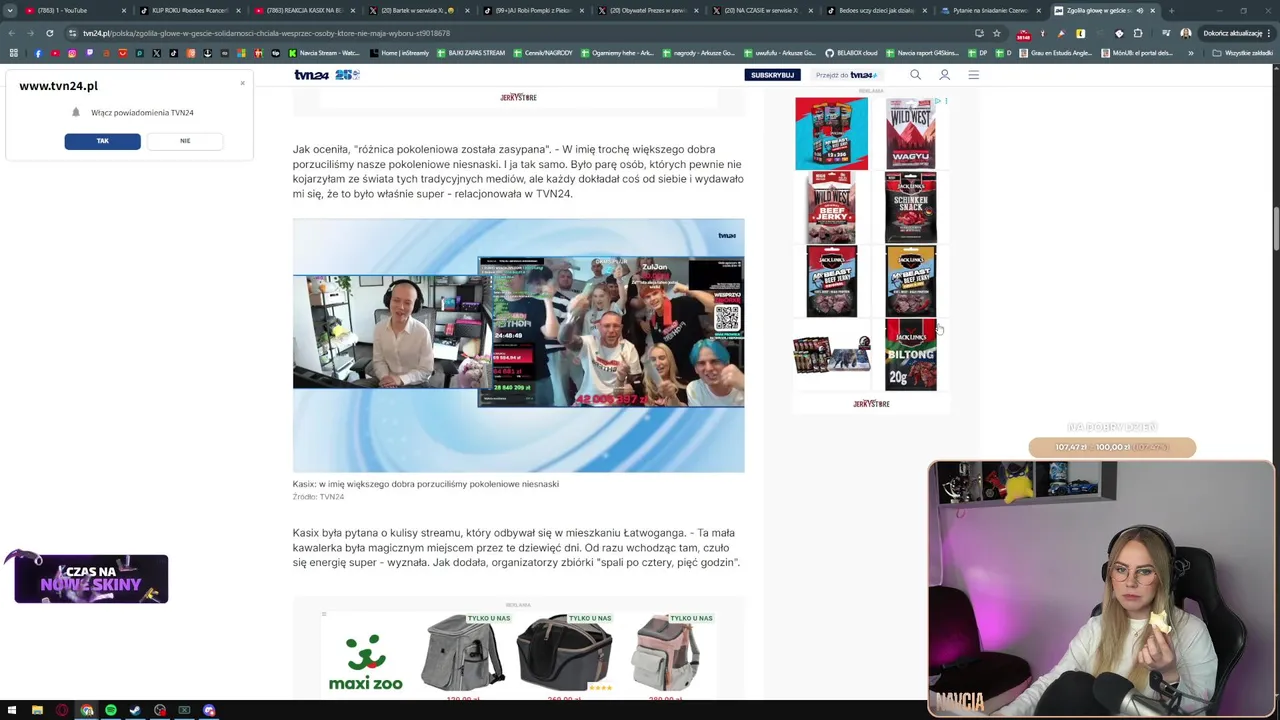Open the apps grid icon in bookmarks bar
Viewport: 1280px width, 720px height.
click(x=13, y=53)
